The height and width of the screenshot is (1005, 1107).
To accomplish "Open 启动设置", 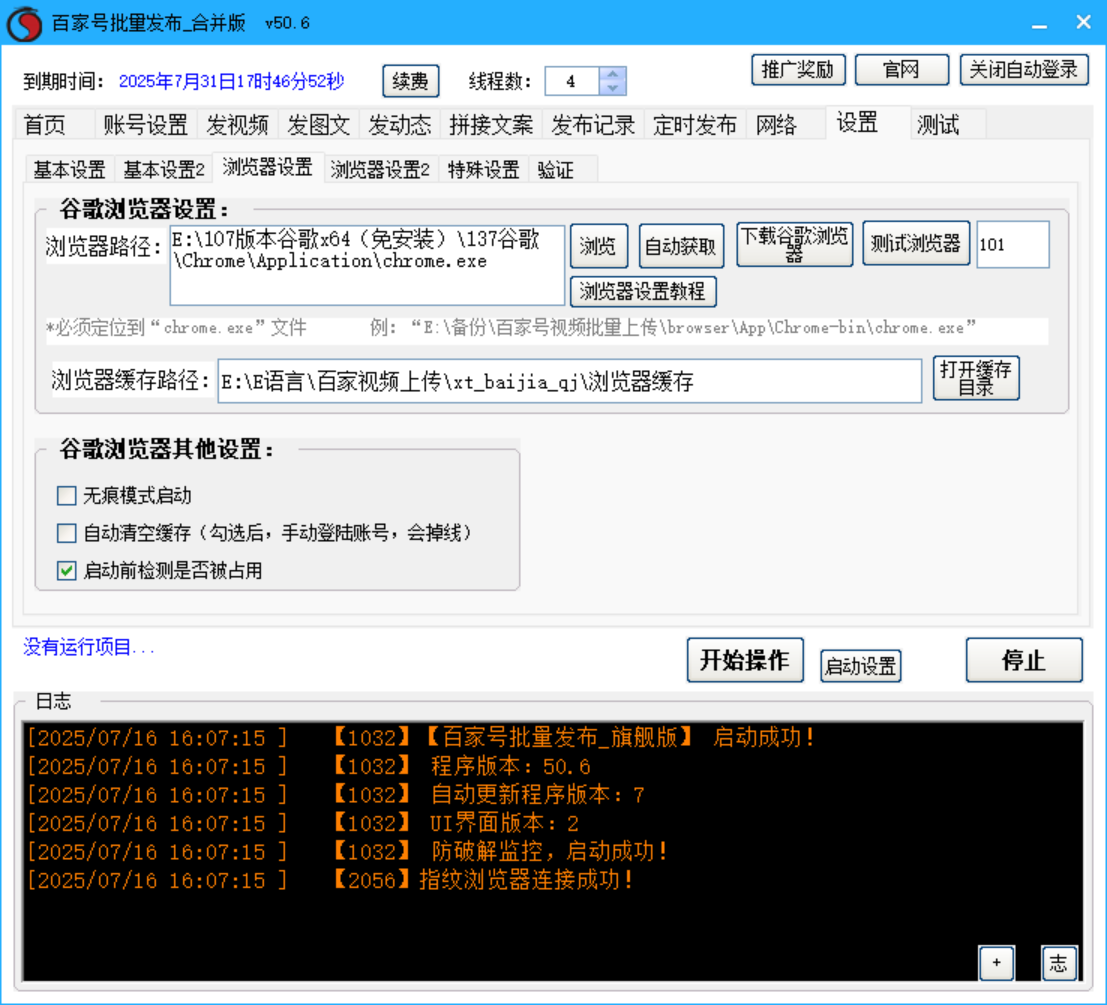I will [x=861, y=666].
